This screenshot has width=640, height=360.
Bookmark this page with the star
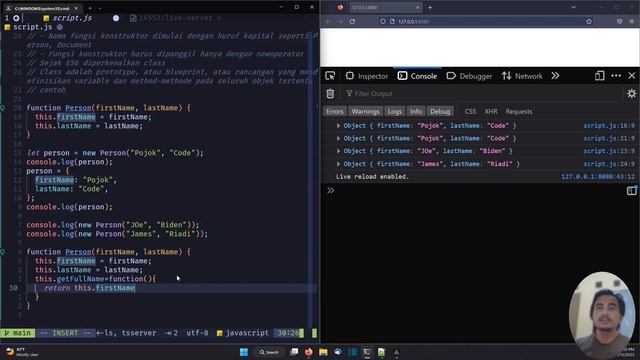point(589,21)
